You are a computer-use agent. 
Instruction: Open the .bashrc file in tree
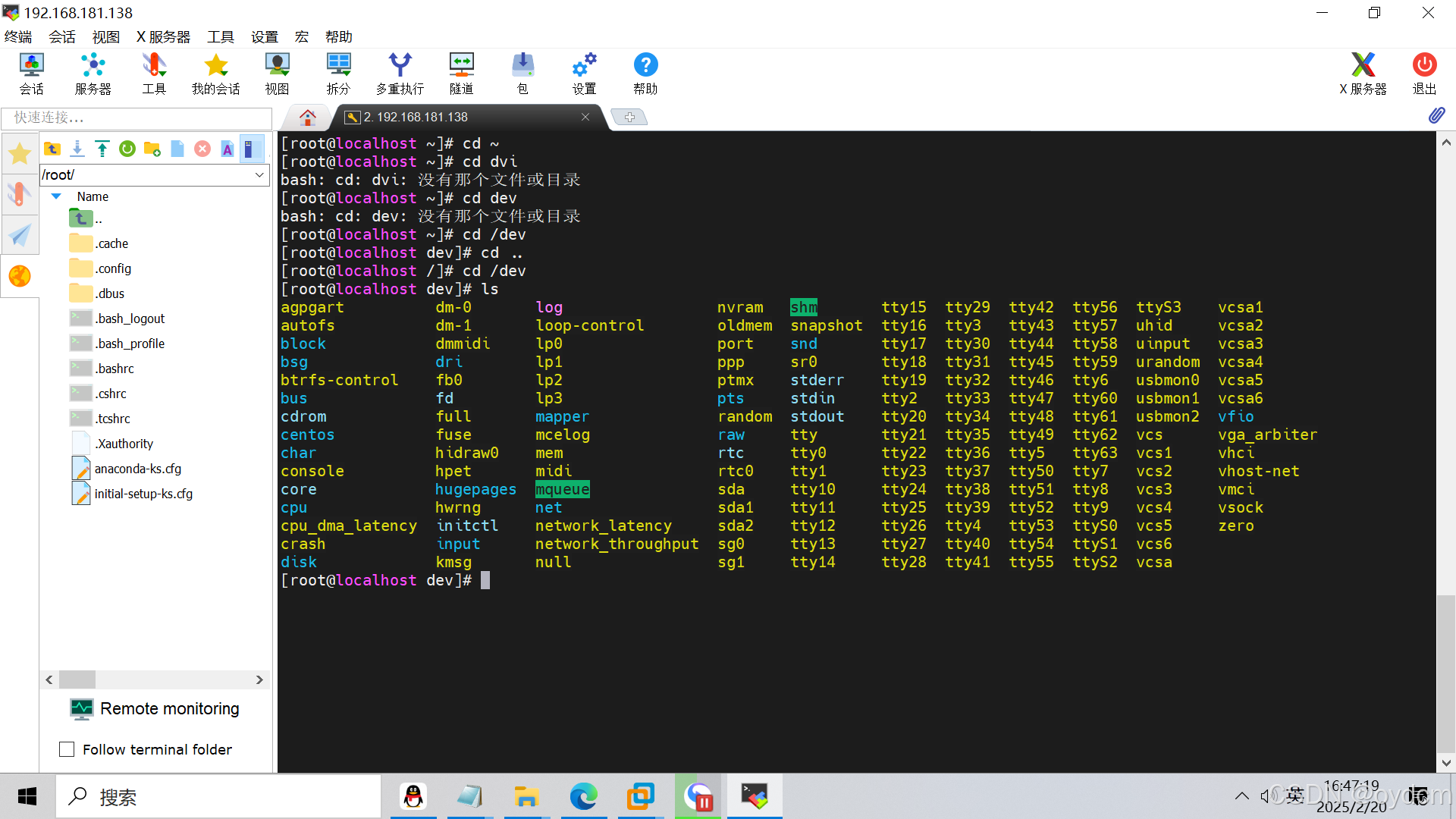tap(115, 369)
